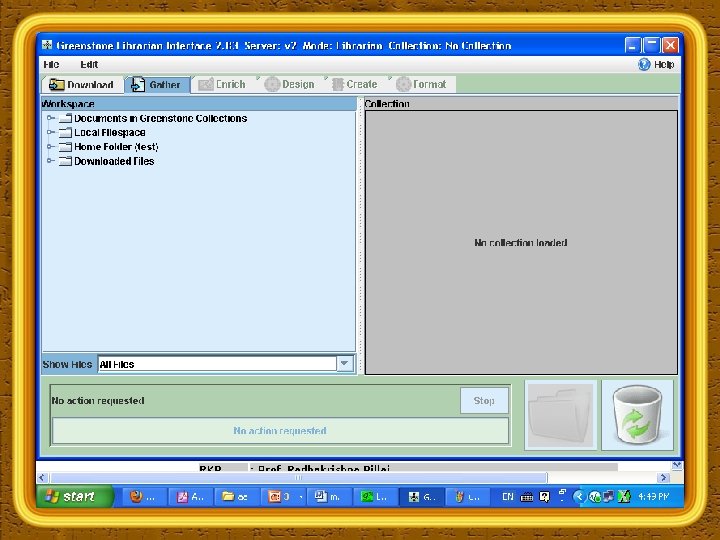Click folder icon beside Documents in Greenstone Collections

(x=66, y=118)
